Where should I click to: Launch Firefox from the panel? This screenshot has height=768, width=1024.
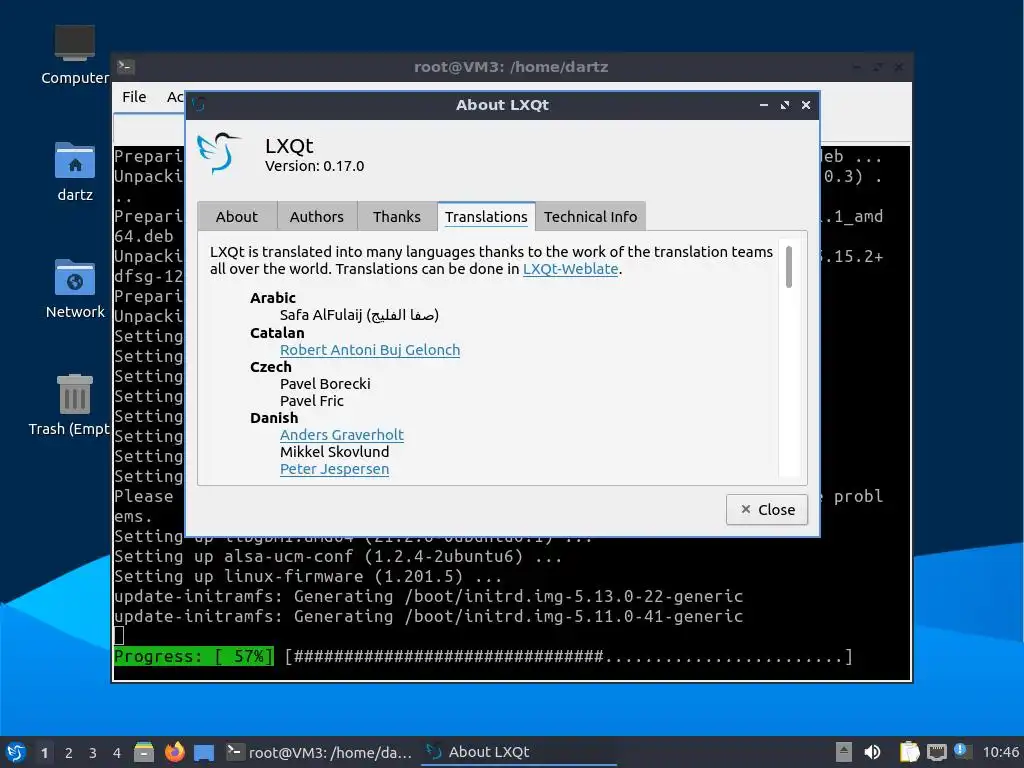[174, 752]
